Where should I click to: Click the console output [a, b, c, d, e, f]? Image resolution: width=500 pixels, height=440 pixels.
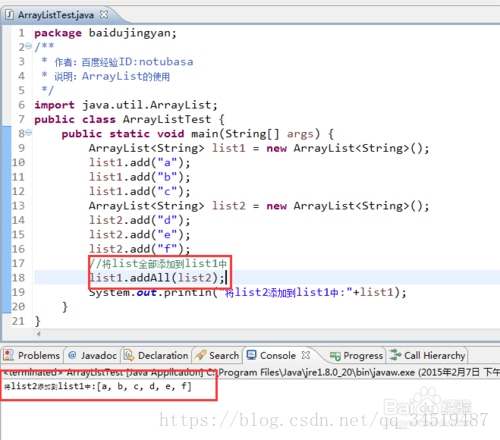(144, 387)
